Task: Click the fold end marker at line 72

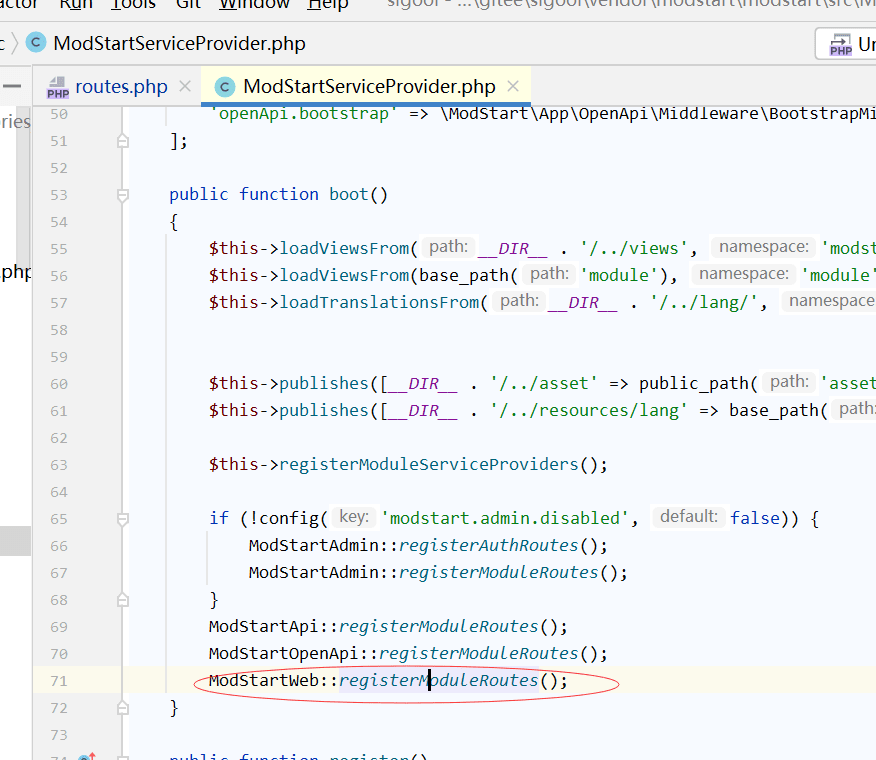Action: [x=123, y=708]
